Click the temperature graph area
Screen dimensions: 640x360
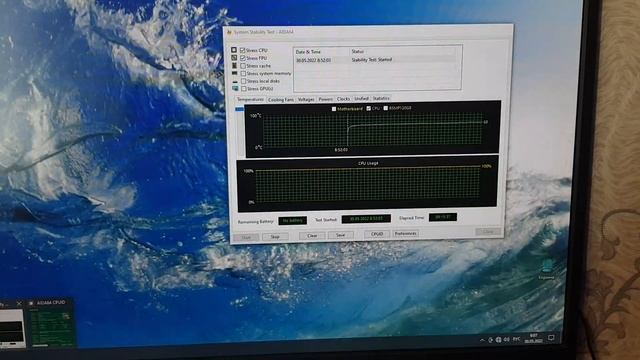click(372, 129)
